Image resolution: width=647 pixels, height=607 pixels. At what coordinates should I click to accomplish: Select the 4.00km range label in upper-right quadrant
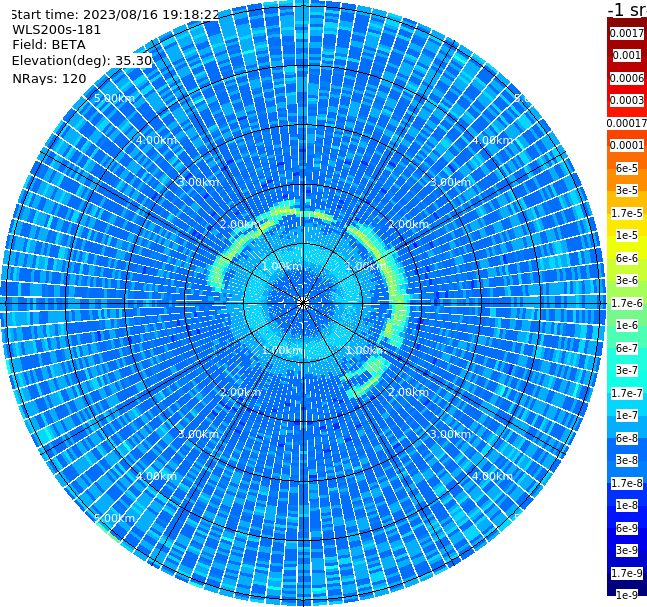tap(492, 140)
